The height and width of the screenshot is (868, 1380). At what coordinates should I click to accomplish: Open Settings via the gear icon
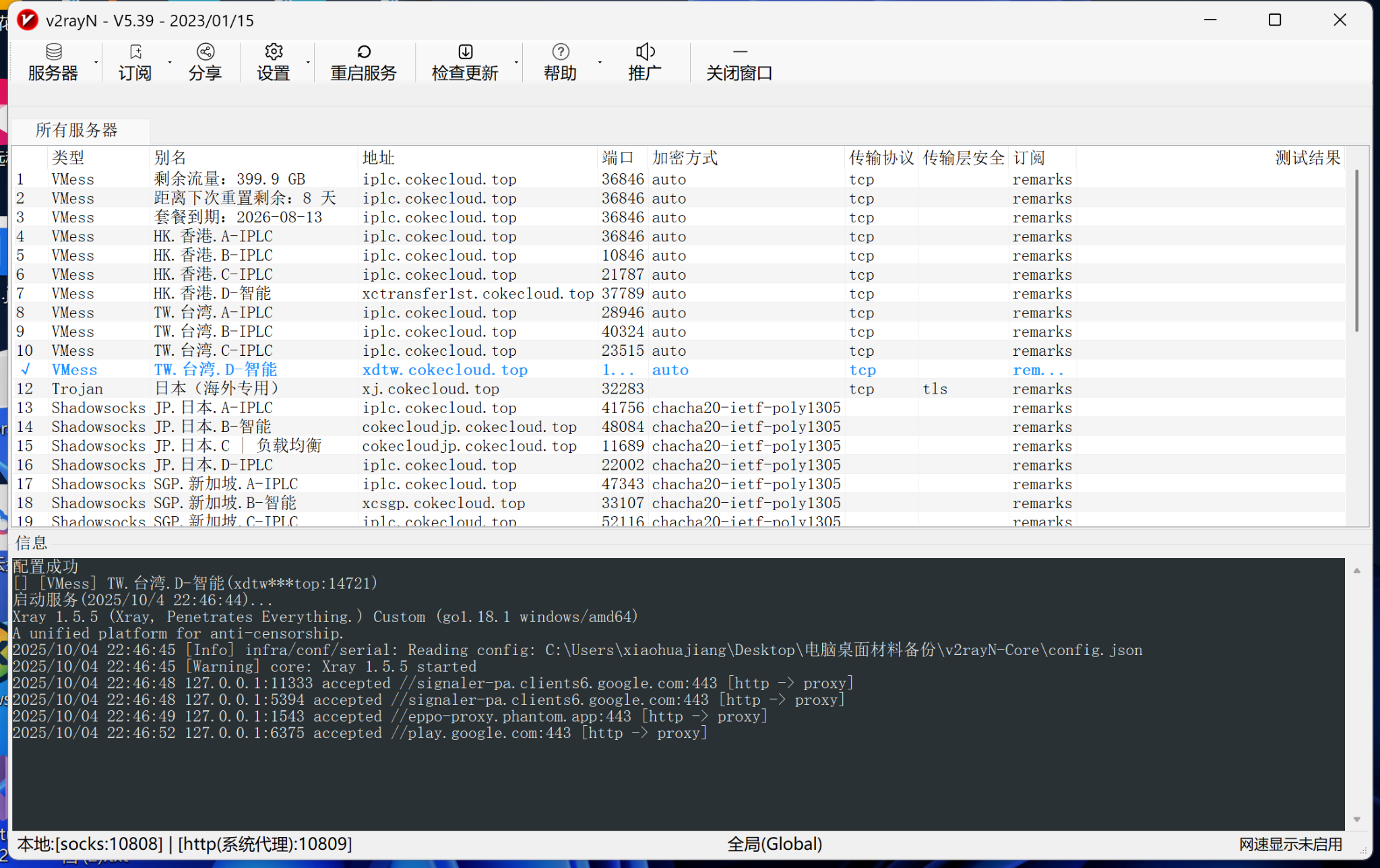(274, 52)
